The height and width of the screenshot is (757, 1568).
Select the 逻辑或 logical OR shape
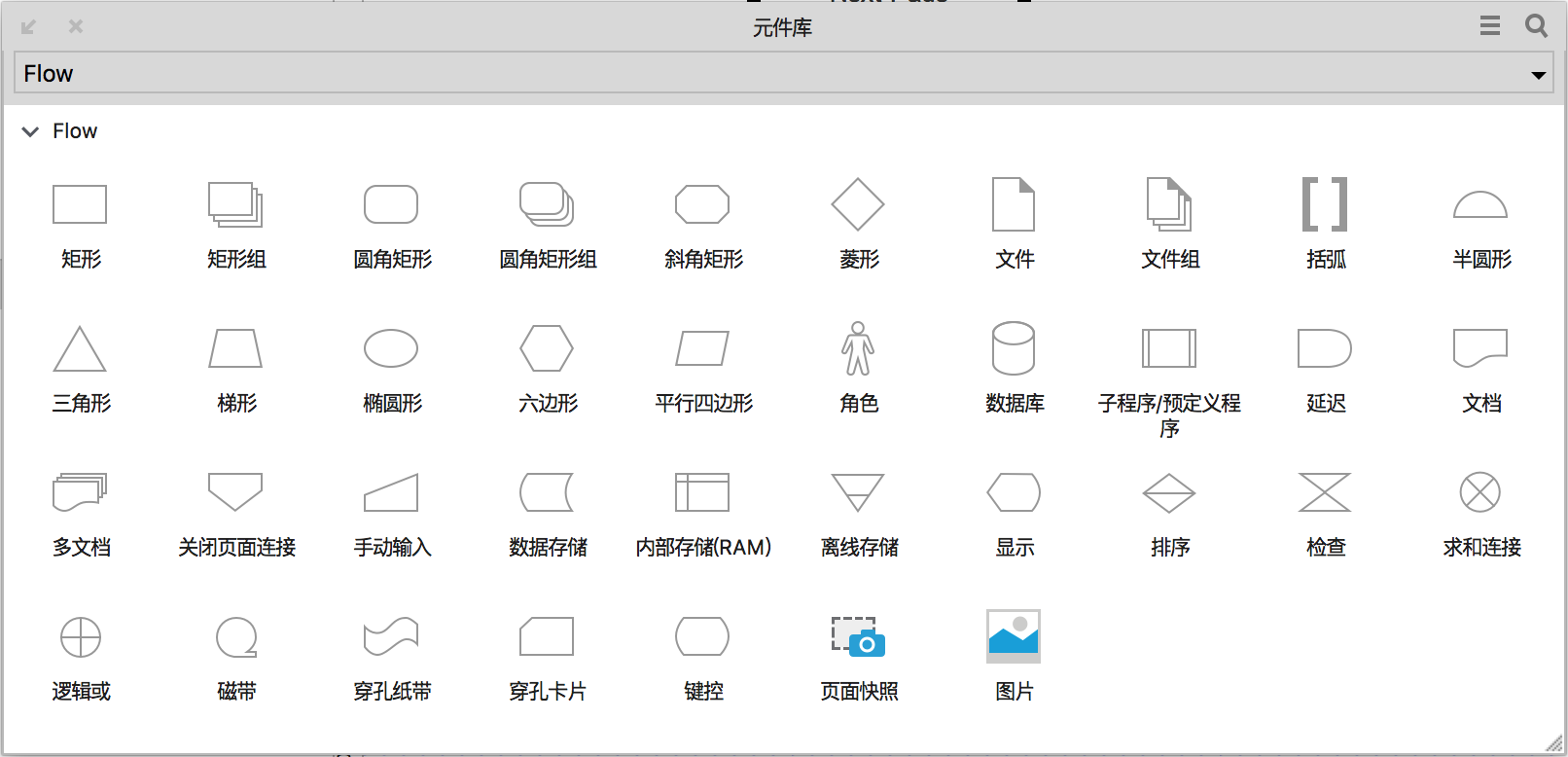pyautogui.click(x=80, y=636)
